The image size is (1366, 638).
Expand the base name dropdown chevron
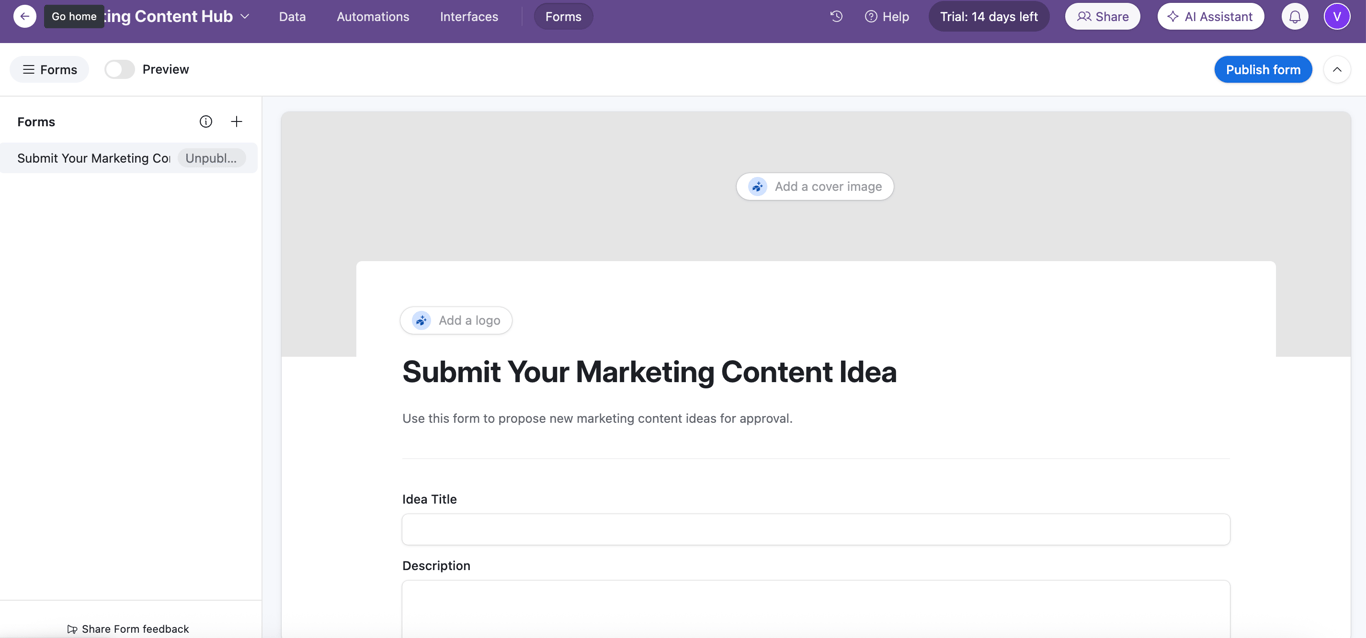pyautogui.click(x=245, y=16)
